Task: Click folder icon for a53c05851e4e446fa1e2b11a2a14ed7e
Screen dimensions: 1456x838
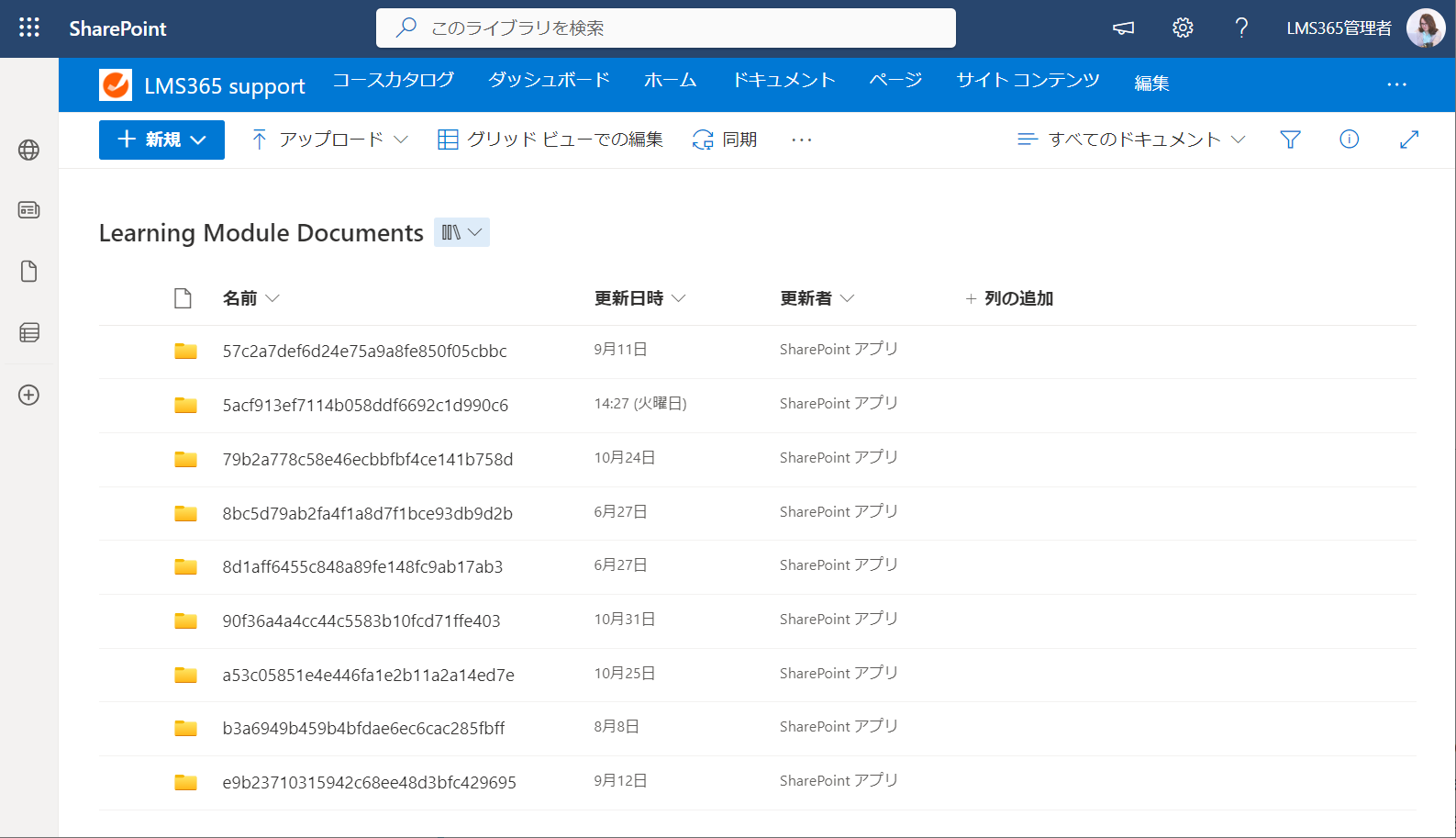Action: (x=185, y=675)
